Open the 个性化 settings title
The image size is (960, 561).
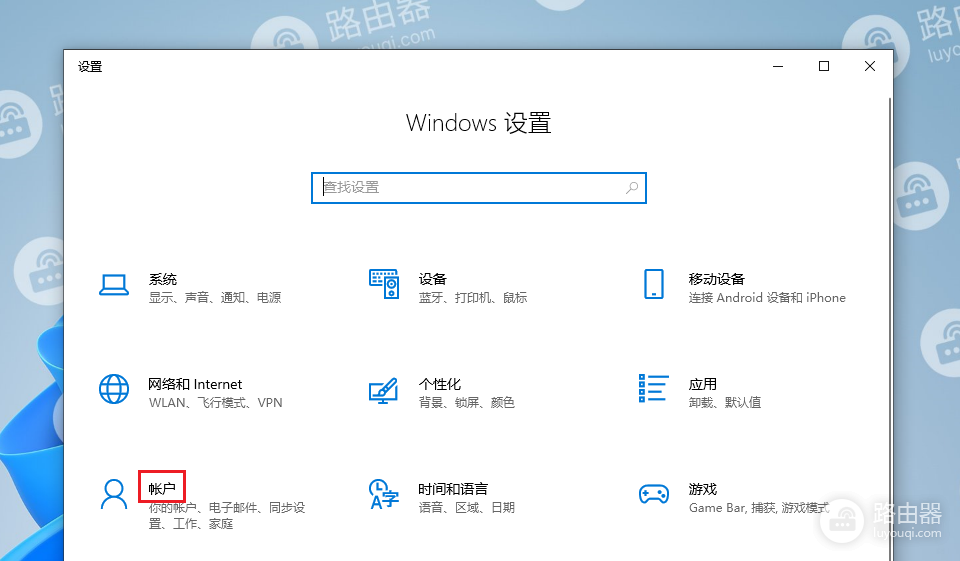(440, 384)
